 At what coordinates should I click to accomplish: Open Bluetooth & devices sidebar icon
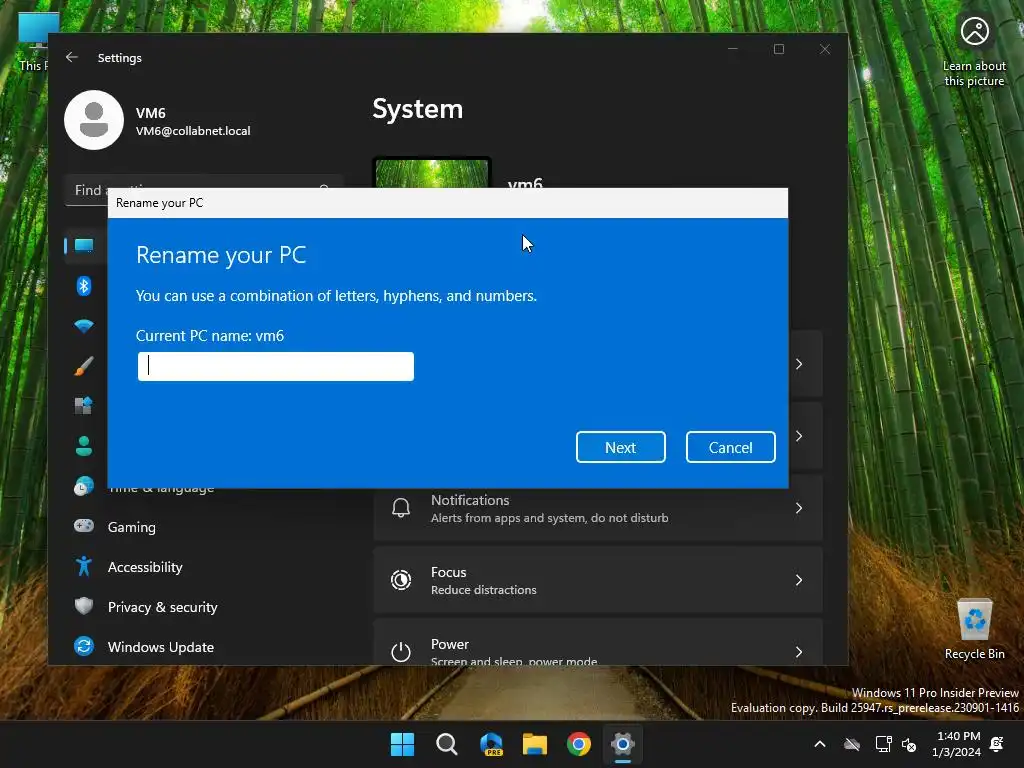point(84,286)
